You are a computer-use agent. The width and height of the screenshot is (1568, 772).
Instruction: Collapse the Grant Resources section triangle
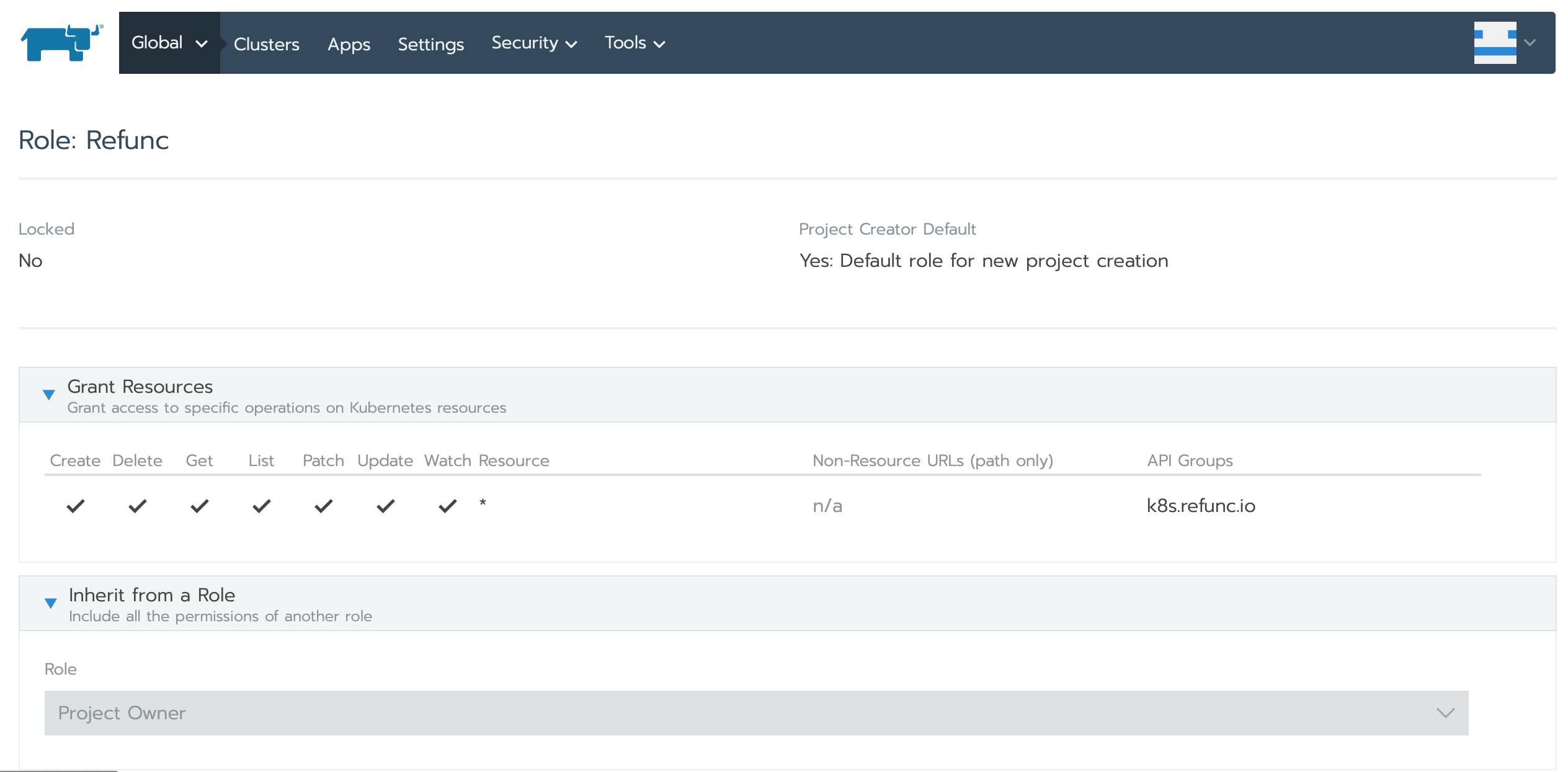tap(49, 395)
